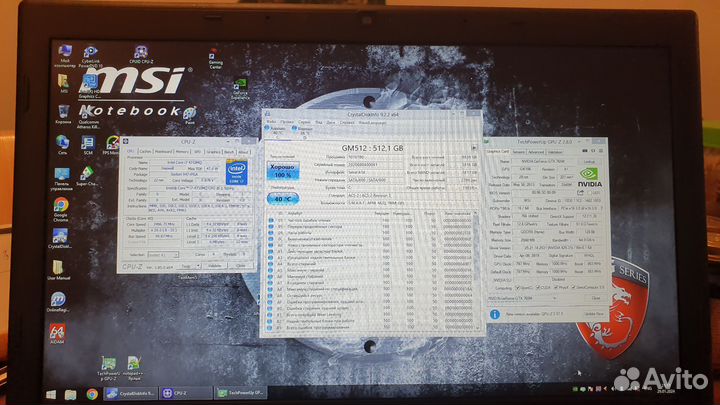Open File Explorer from the taskbar
720x405 pixels.
click(x=71, y=394)
